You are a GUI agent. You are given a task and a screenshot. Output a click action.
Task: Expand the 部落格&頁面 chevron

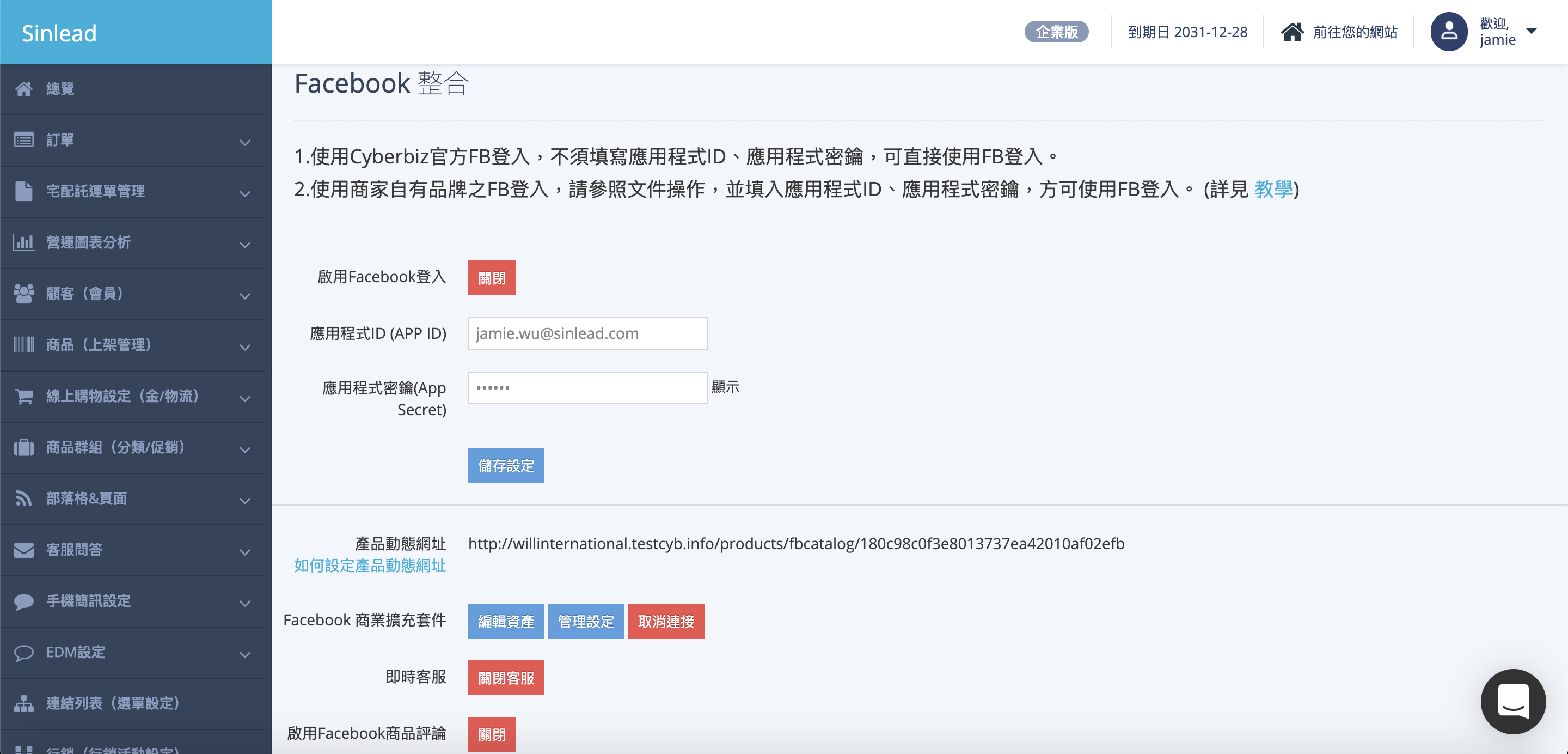coord(244,501)
